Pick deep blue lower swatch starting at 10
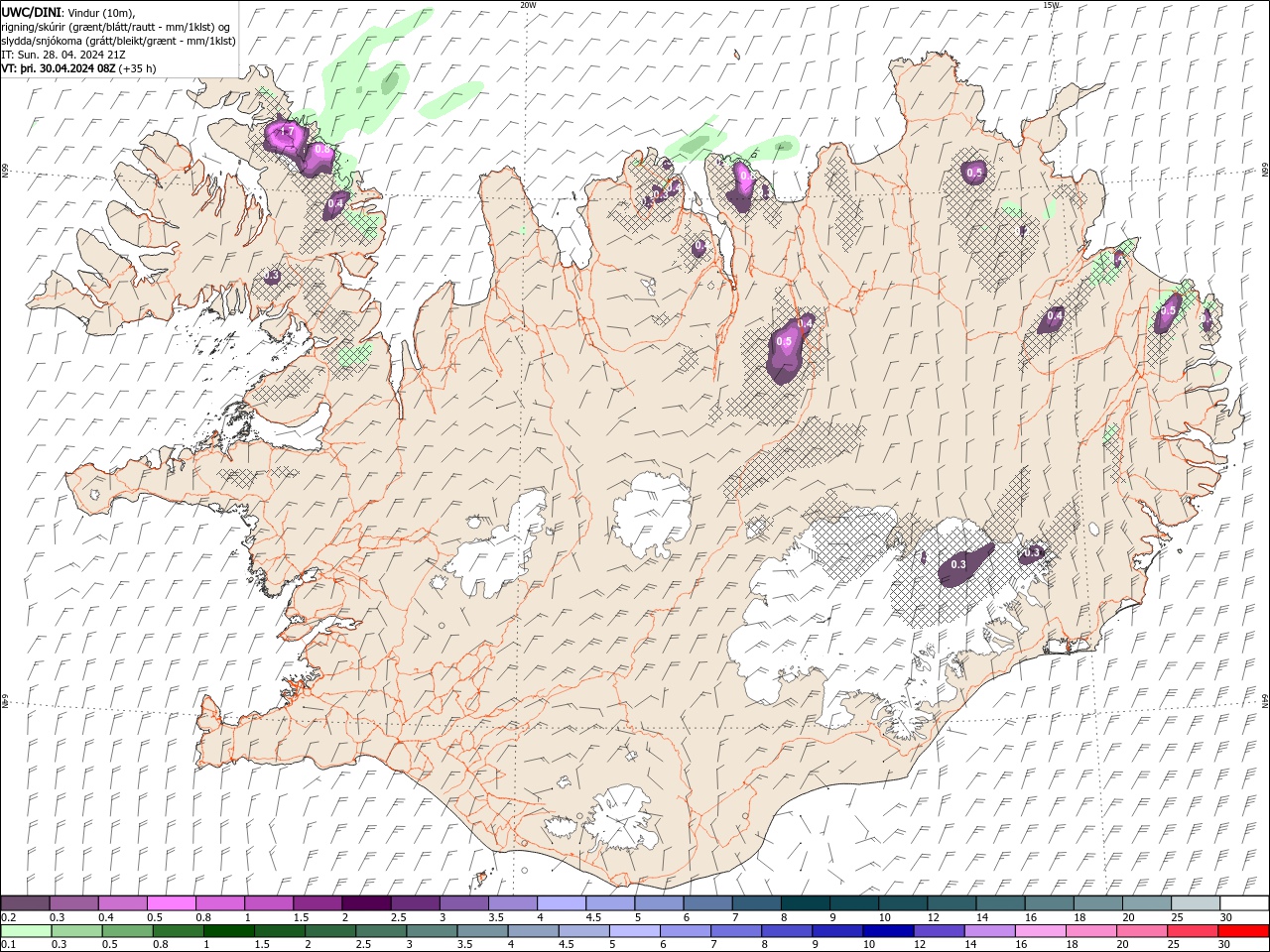Viewport: 1270px width, 952px height. [x=888, y=930]
